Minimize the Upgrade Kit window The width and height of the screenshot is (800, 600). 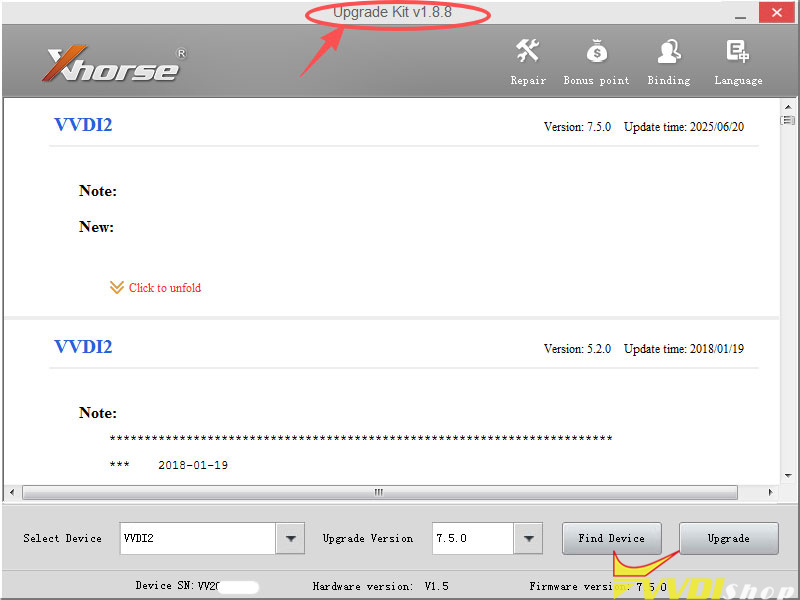739,13
